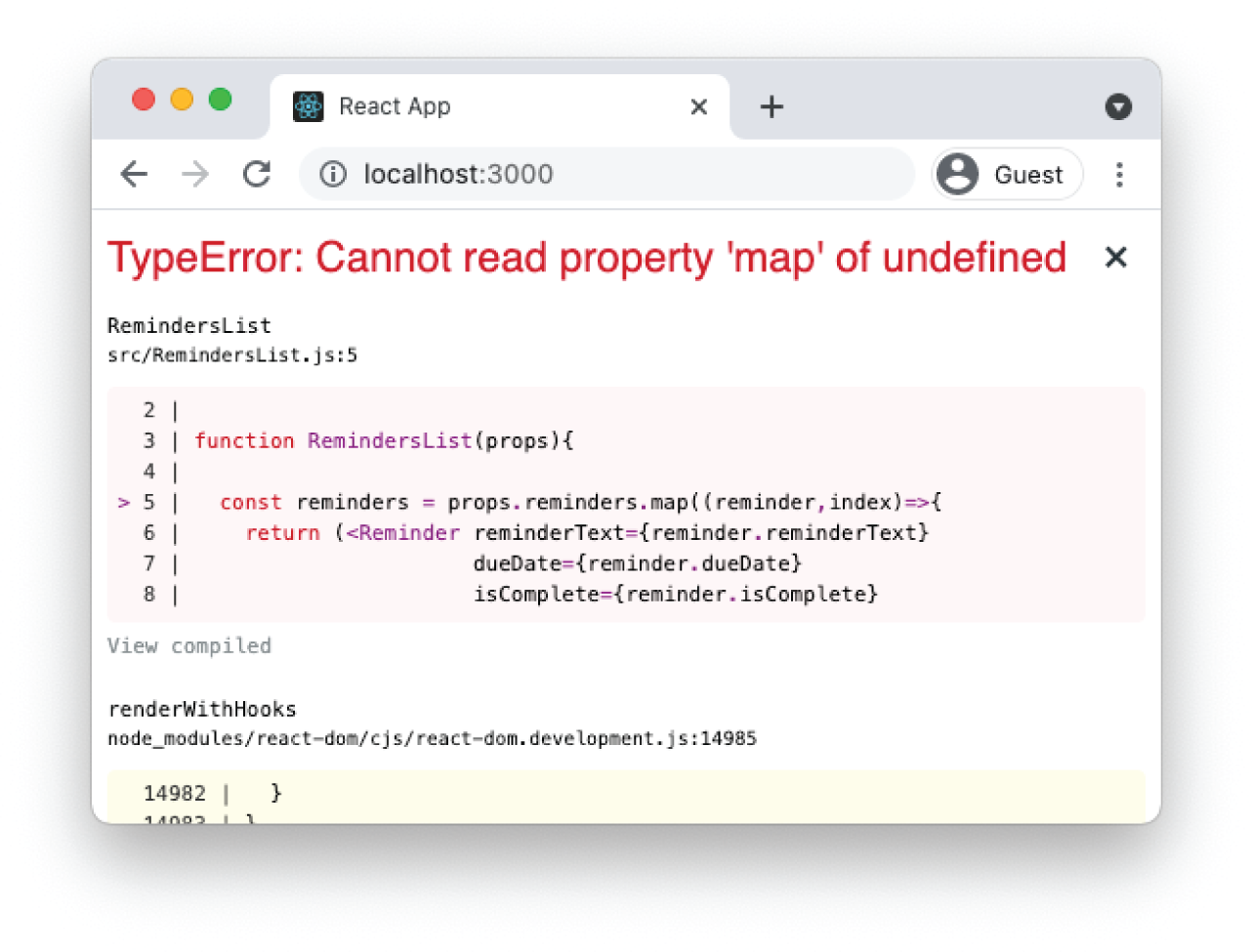Click the back navigation arrow
This screenshot has width=1252, height=952.
134,174
